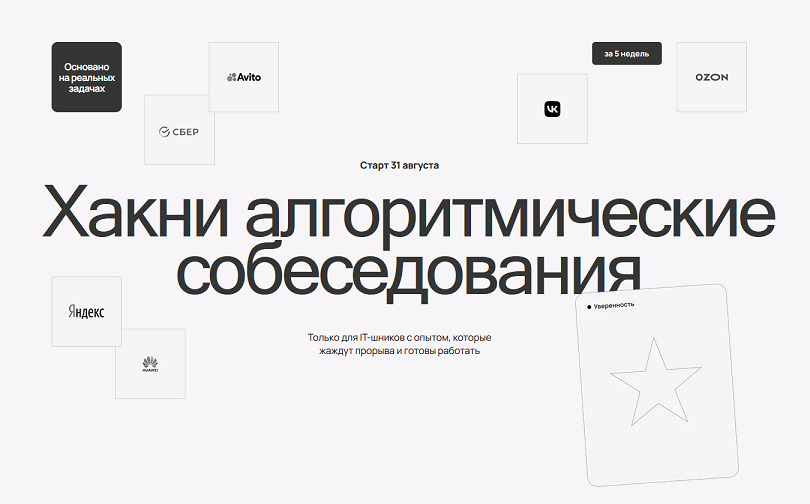Click the star outline on the card
Image resolution: width=810 pixels, height=504 pixels.
click(x=655, y=384)
